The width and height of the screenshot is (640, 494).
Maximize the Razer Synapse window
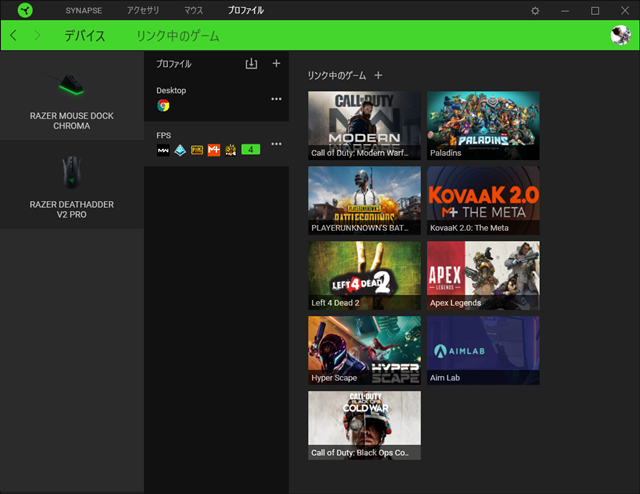coord(595,11)
